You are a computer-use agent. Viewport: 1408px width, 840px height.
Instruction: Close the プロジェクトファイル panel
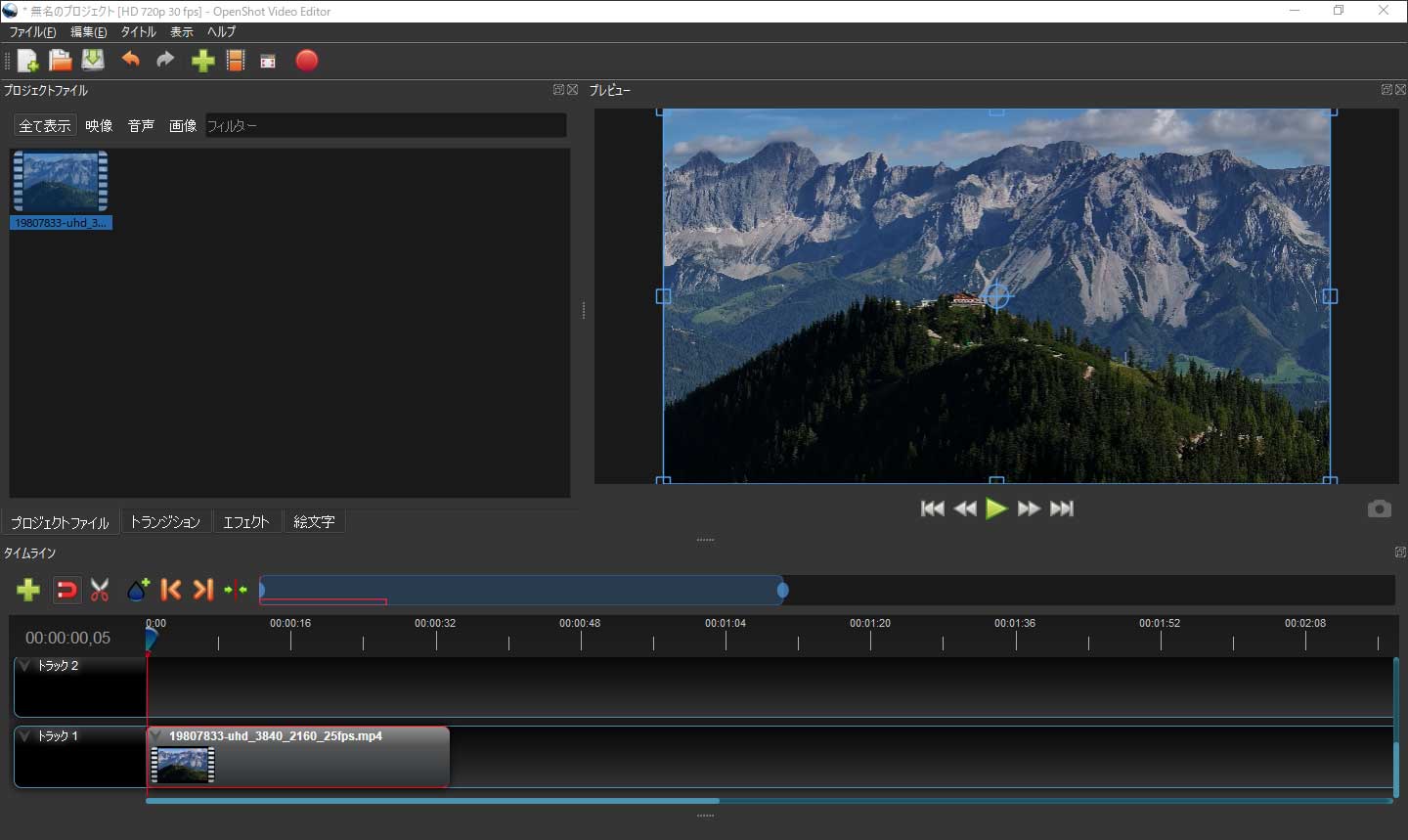tap(573, 89)
